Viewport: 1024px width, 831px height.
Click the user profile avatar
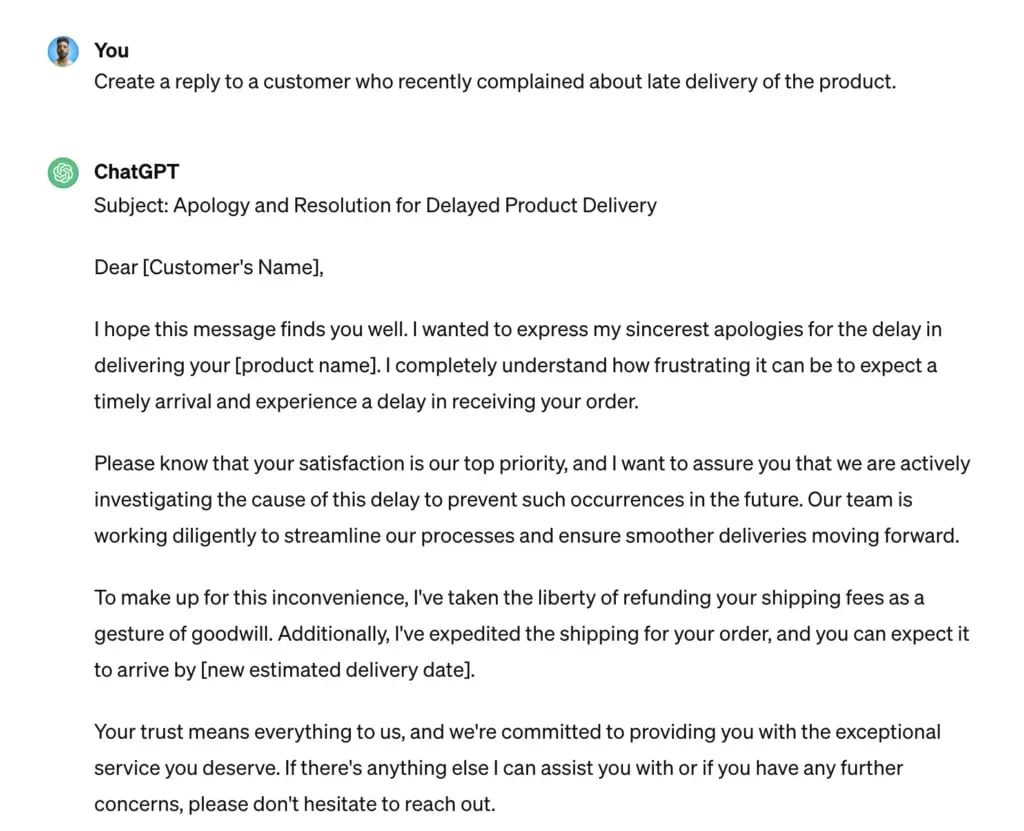(x=63, y=51)
